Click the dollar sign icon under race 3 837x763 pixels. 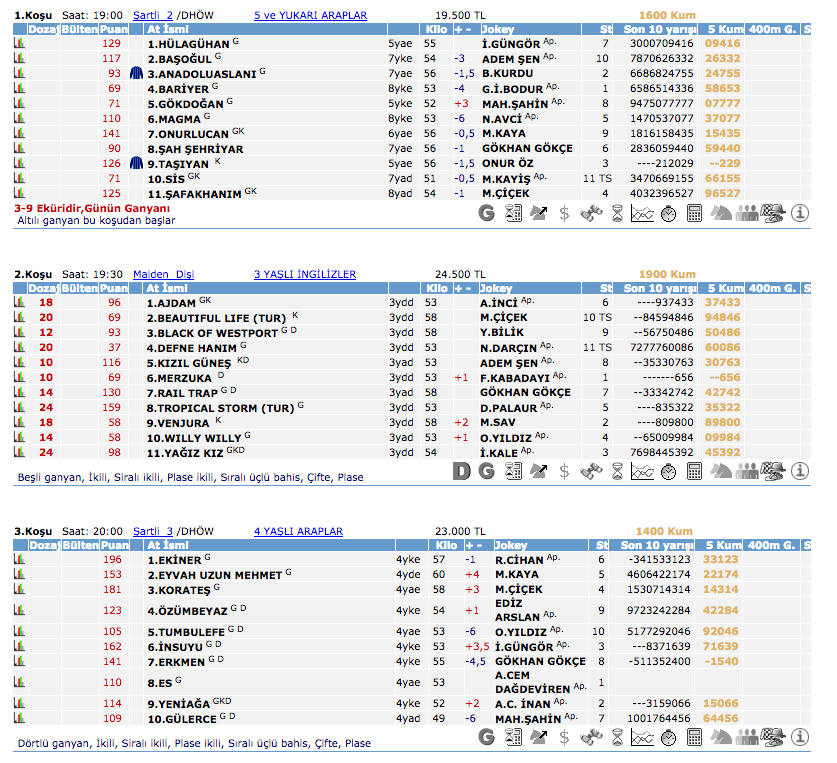pyautogui.click(x=565, y=737)
